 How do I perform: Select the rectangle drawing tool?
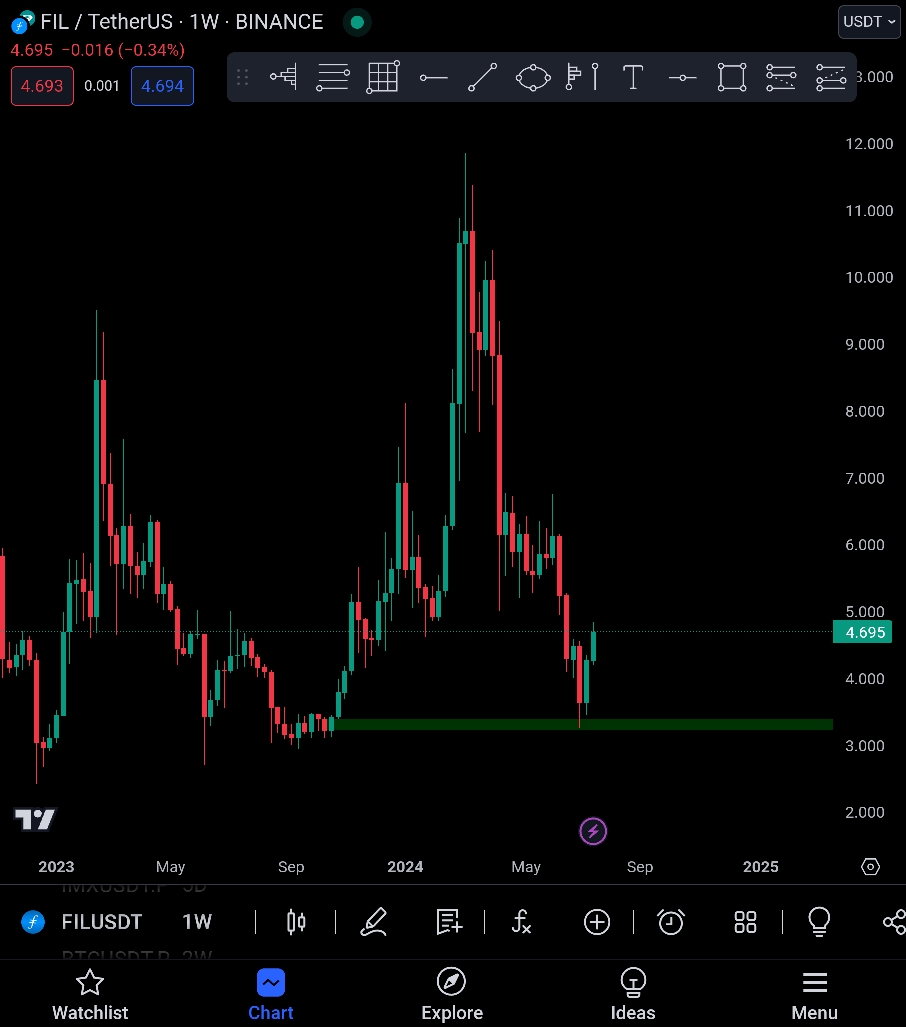tap(732, 77)
